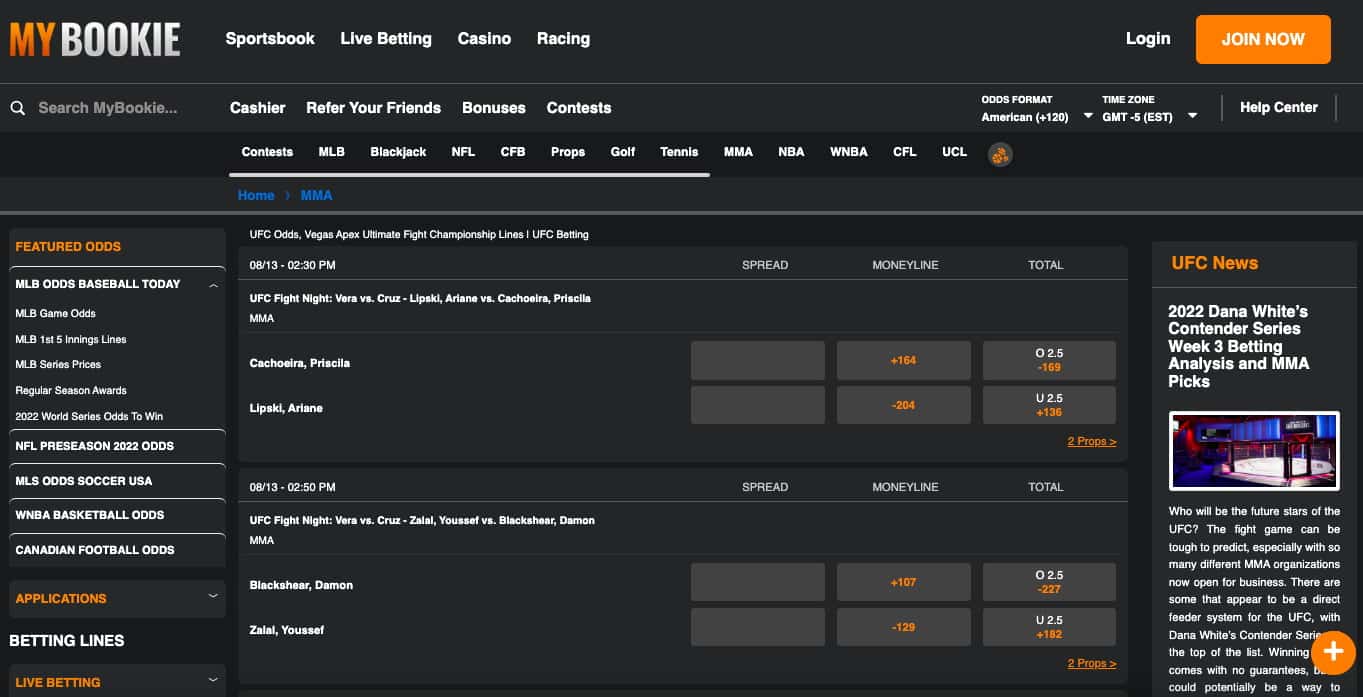The image size is (1363, 697).
Task: Switch to the CFB tab
Action: 513,152
